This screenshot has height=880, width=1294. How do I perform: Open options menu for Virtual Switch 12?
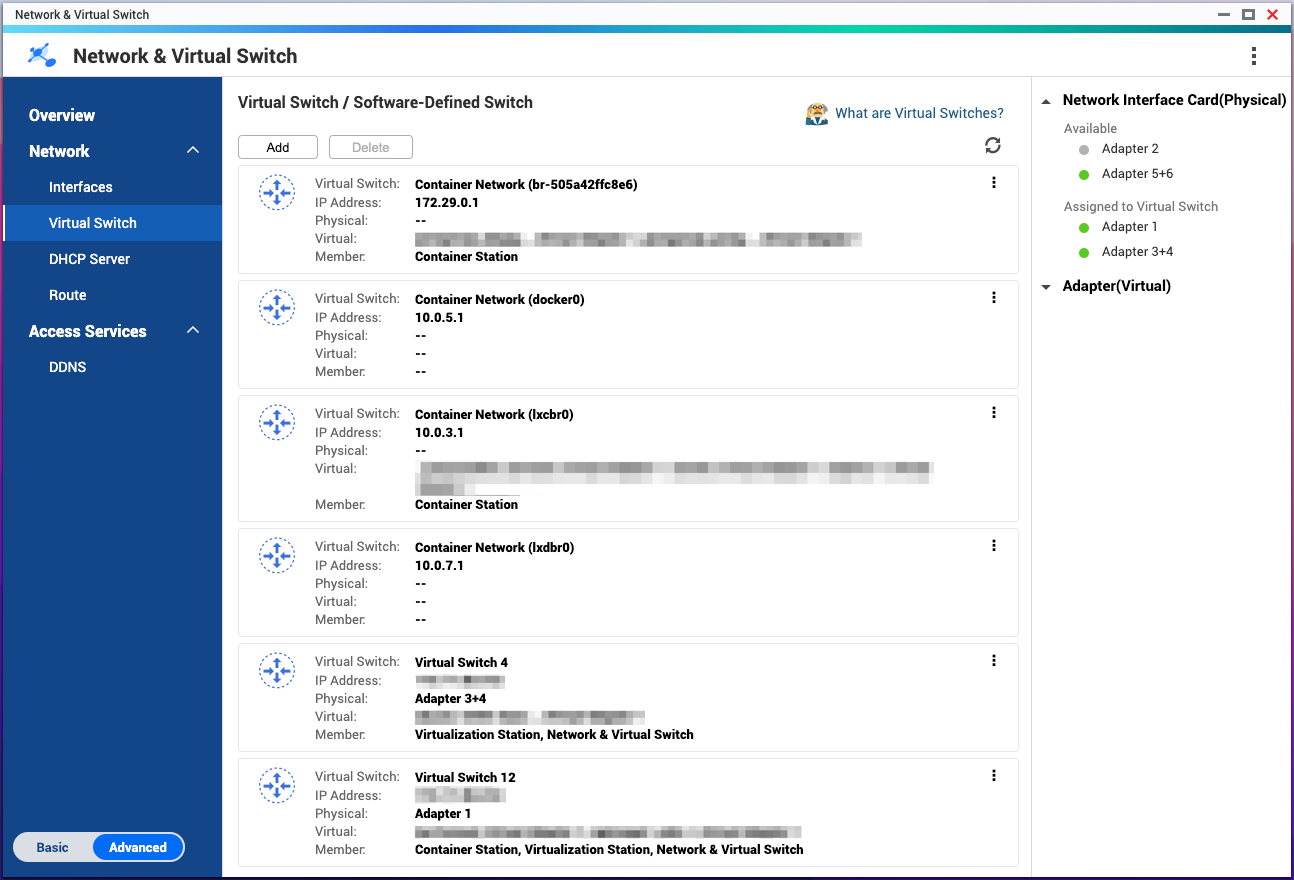click(993, 776)
